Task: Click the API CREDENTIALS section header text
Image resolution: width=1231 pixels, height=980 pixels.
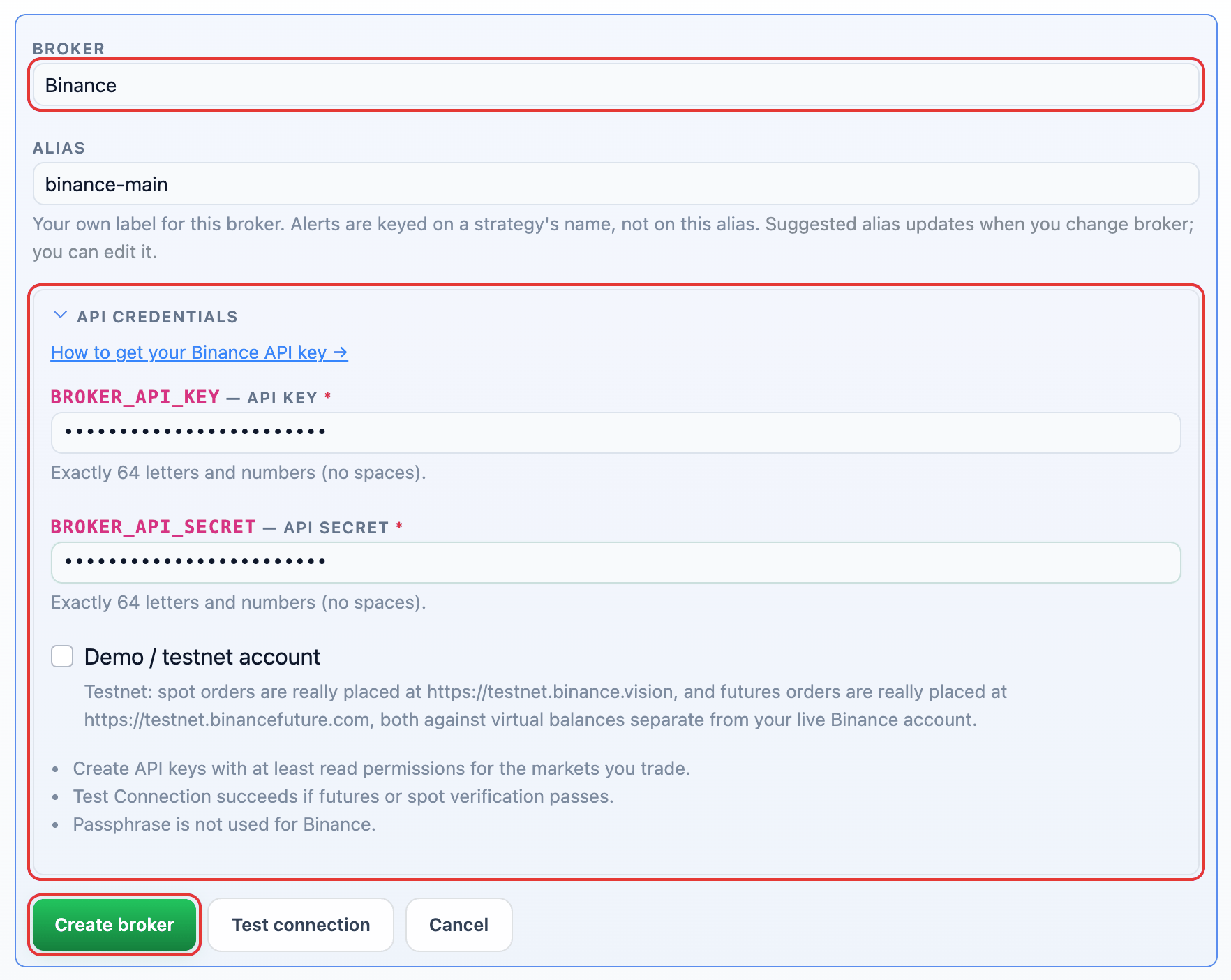Action: pos(157,317)
